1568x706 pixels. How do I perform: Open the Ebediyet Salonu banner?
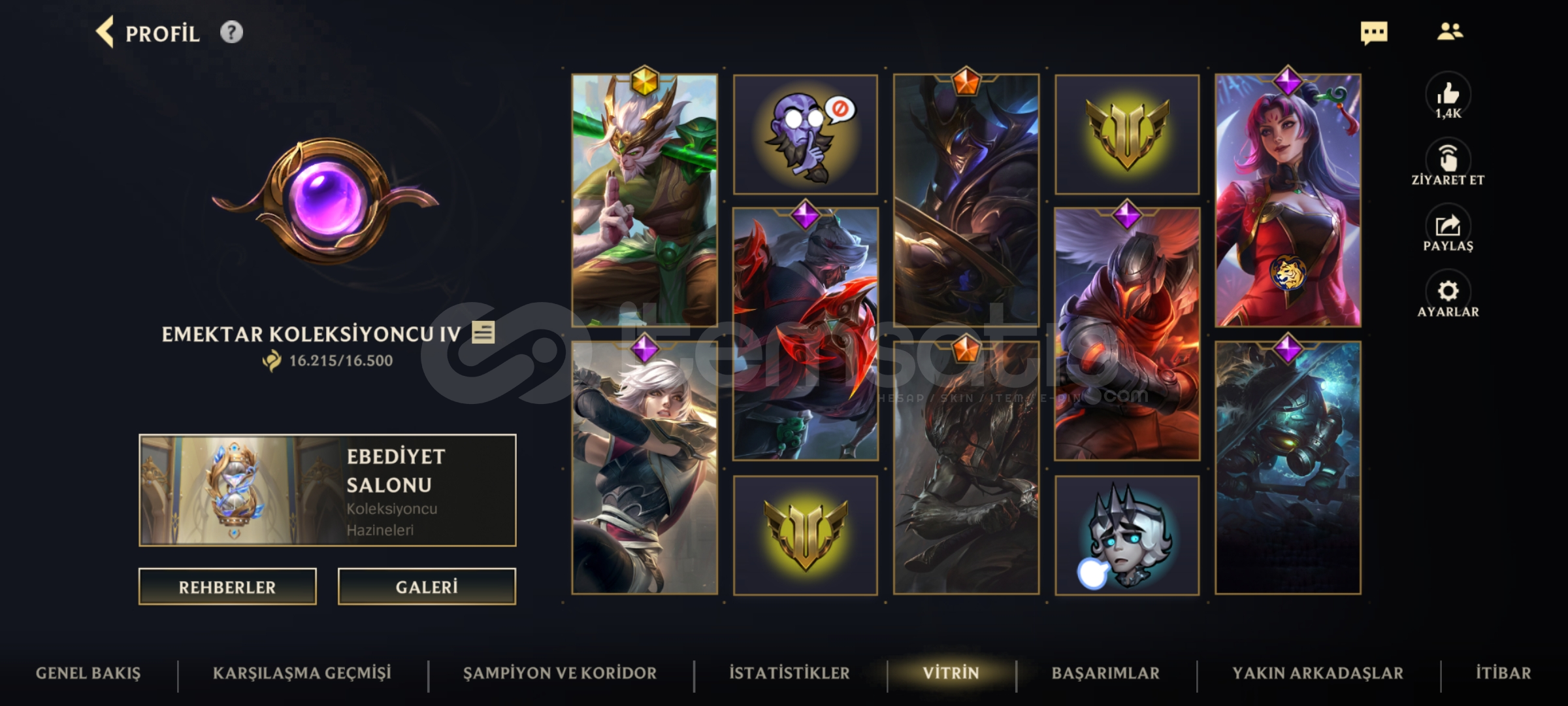point(327,490)
